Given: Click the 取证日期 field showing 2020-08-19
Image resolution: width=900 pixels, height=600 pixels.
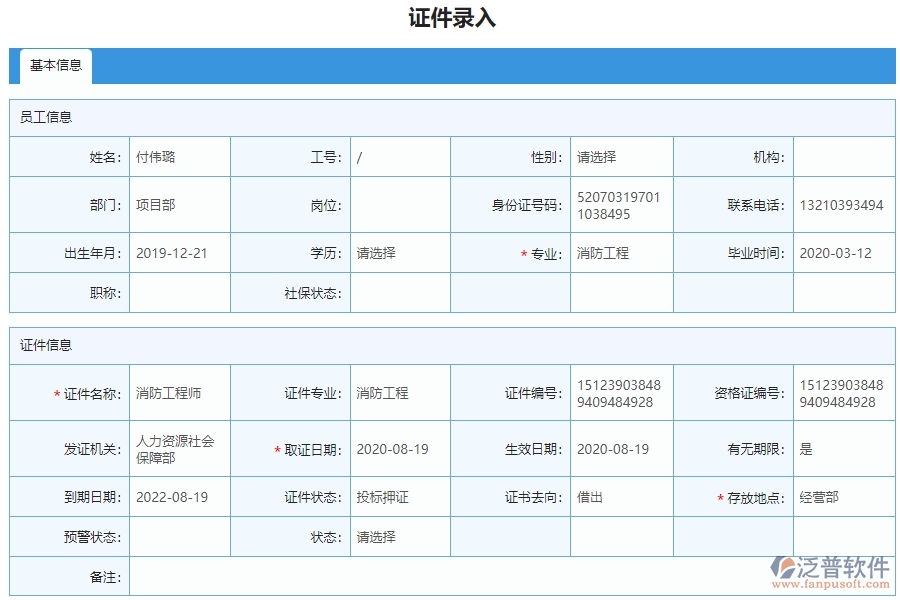Looking at the screenshot, I should point(400,448).
